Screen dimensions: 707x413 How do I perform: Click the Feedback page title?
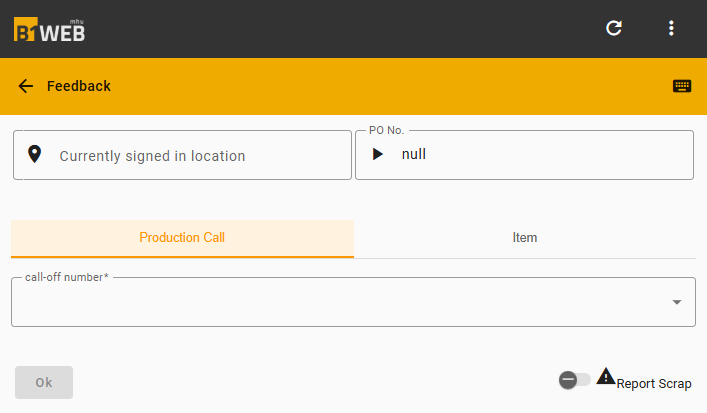[79, 86]
